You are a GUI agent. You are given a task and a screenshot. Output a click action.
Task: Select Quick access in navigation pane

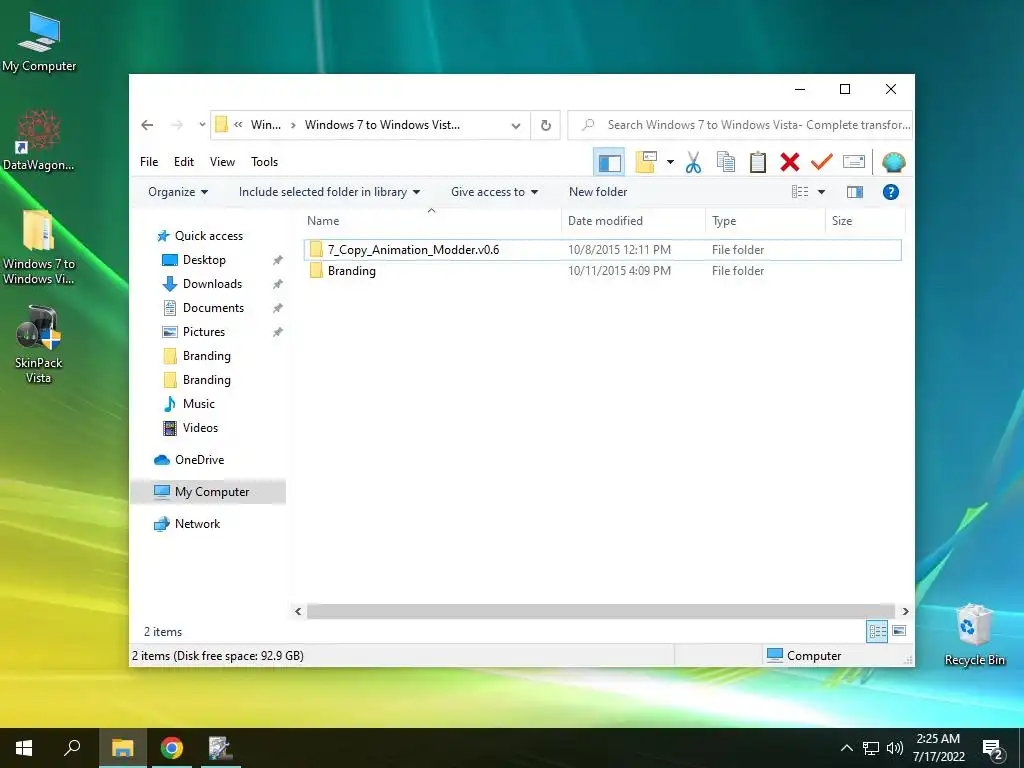208,236
